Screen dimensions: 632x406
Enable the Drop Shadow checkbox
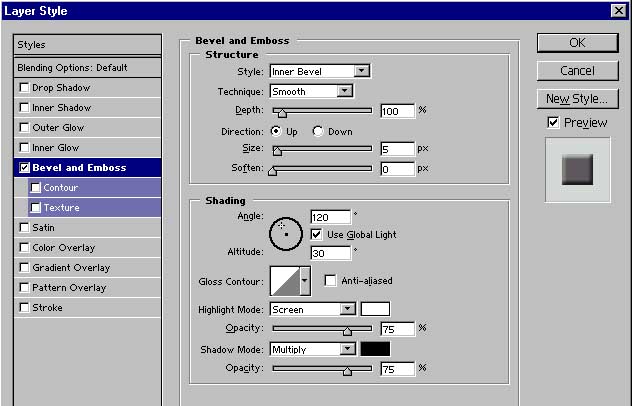25,88
